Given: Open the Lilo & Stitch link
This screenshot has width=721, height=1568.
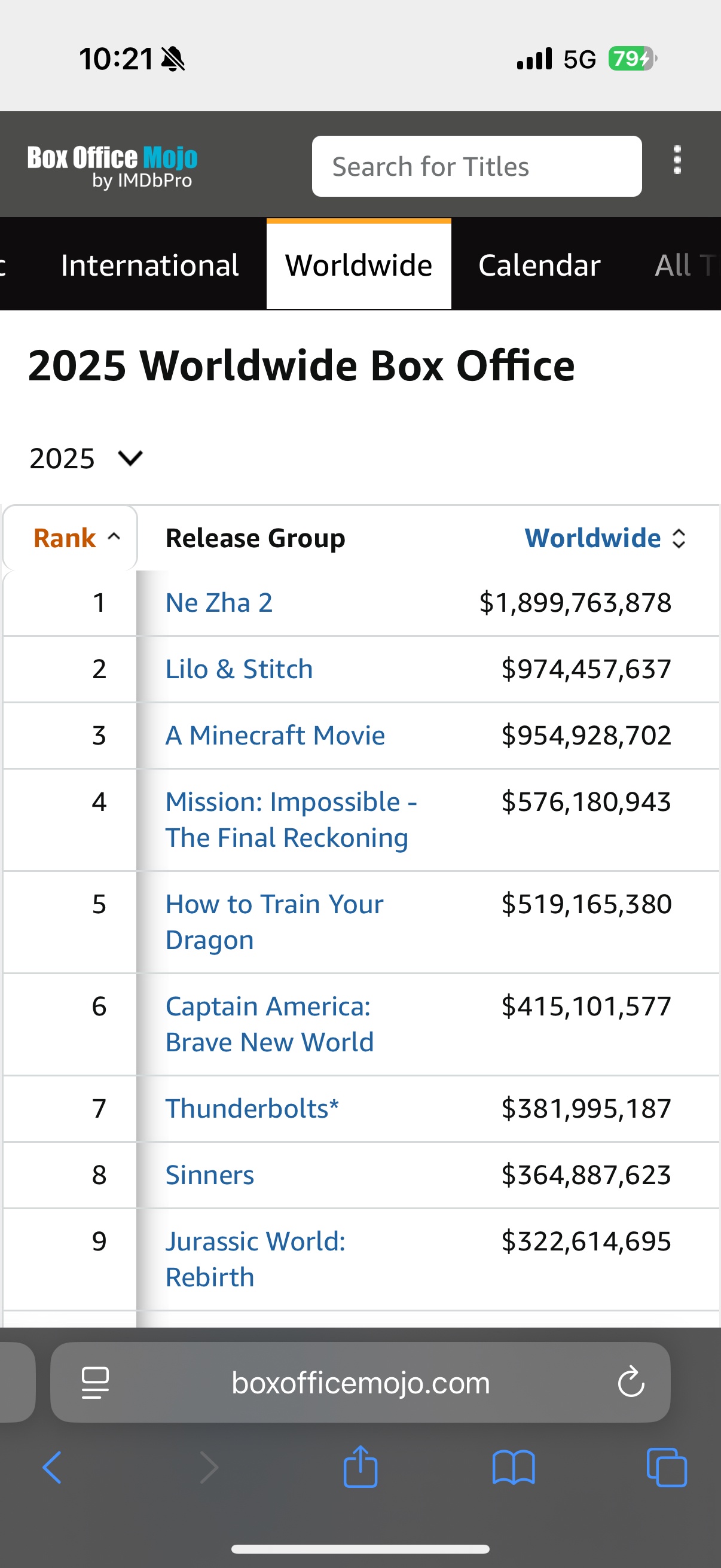Looking at the screenshot, I should click(x=239, y=669).
